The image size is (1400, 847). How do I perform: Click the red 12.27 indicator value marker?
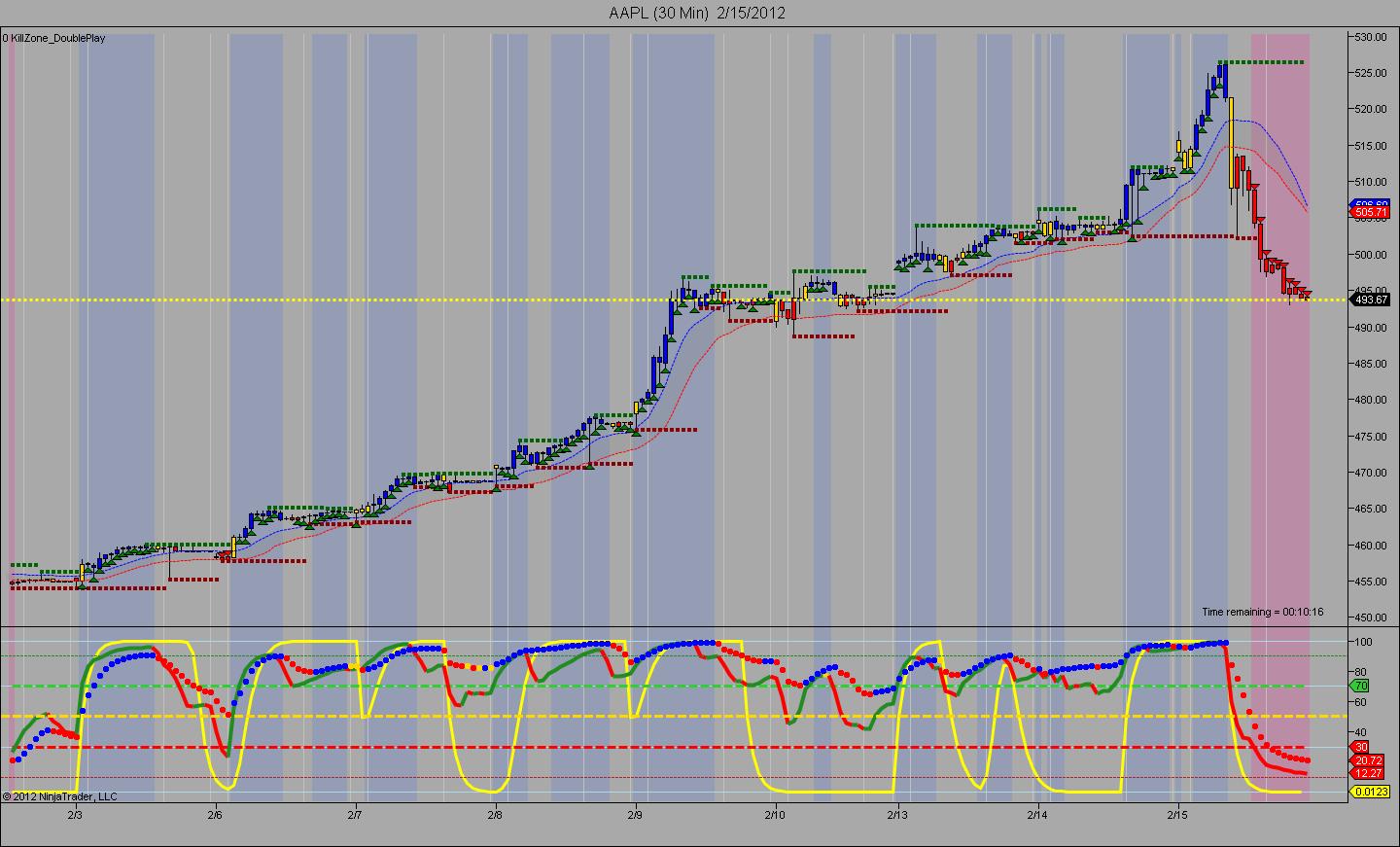point(1368,773)
